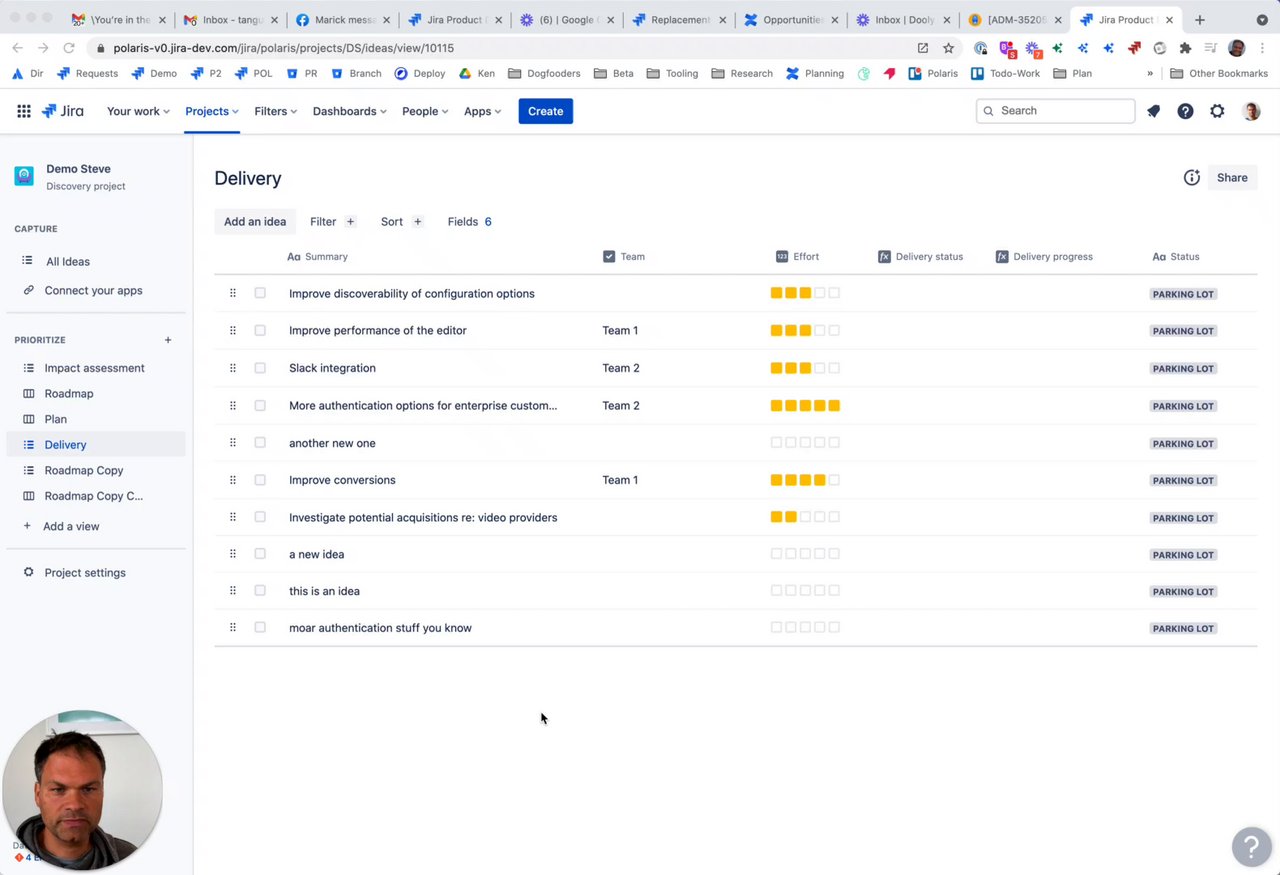Switch to Impact assessment view
The width and height of the screenshot is (1280, 875).
[x=95, y=368]
